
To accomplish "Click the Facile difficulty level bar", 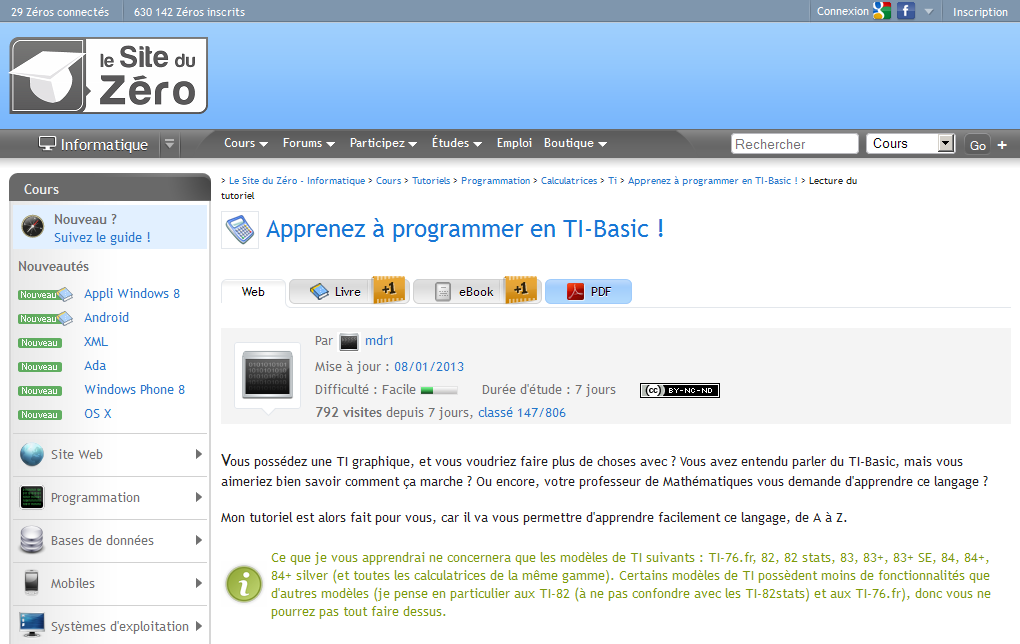I will tap(439, 390).
